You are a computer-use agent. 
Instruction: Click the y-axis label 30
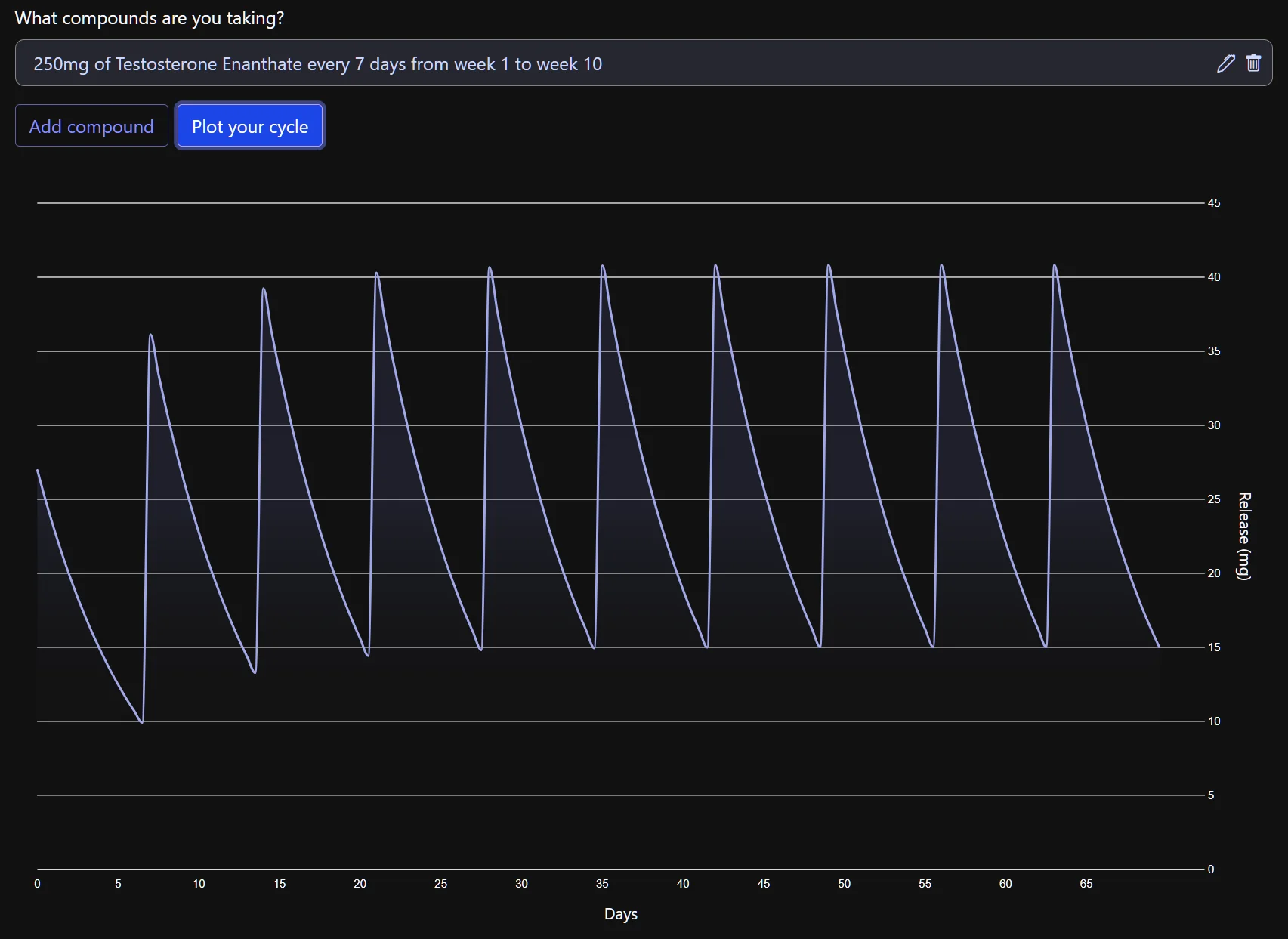point(1214,425)
